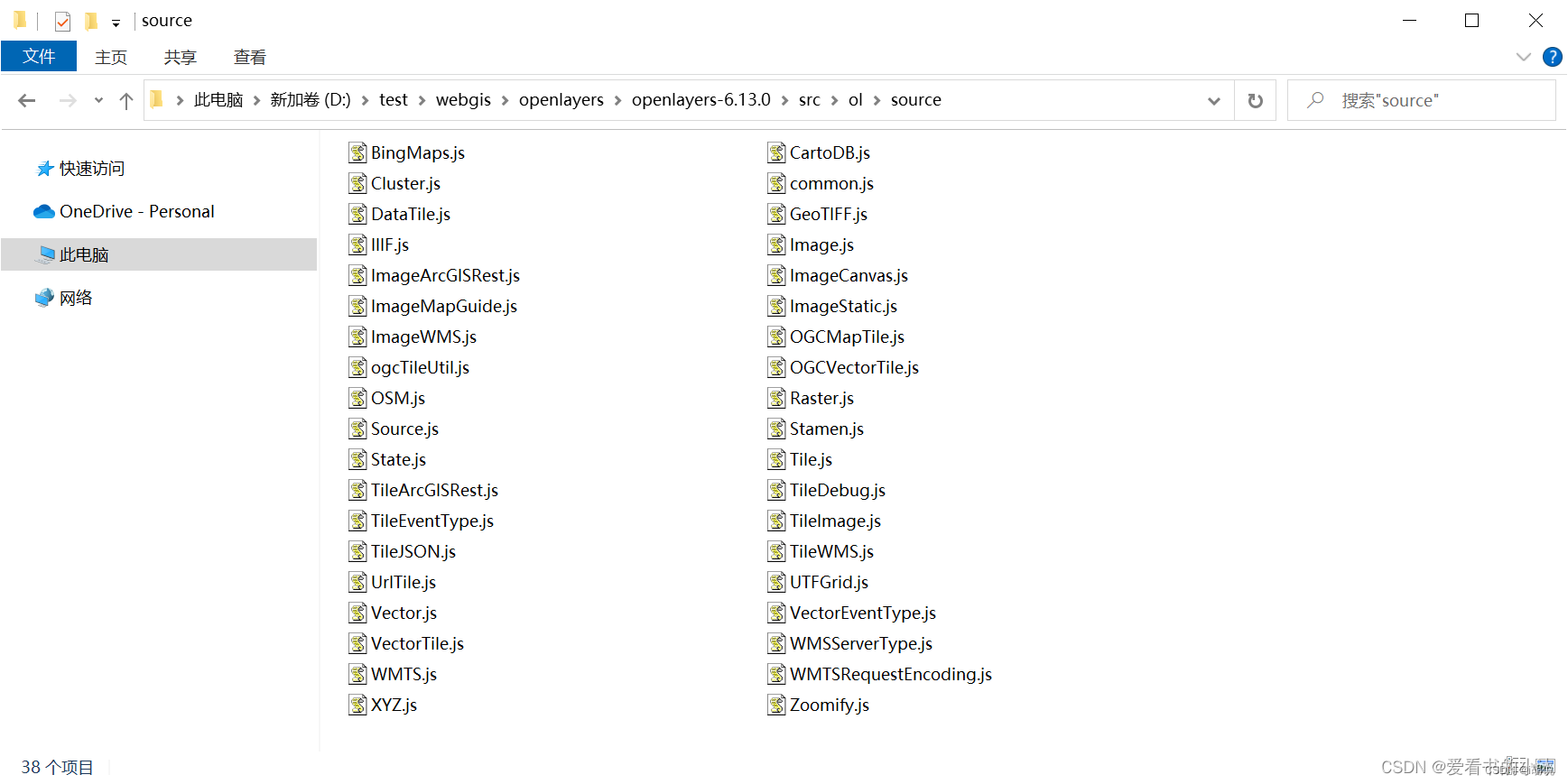This screenshot has width=1568, height=784.
Task: Click the properties quick access toolbar icon
Action: coord(62,21)
